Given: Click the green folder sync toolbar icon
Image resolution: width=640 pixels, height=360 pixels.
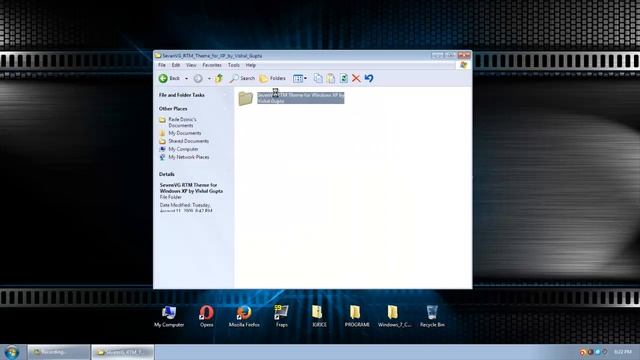Looking at the screenshot, I should point(344,78).
